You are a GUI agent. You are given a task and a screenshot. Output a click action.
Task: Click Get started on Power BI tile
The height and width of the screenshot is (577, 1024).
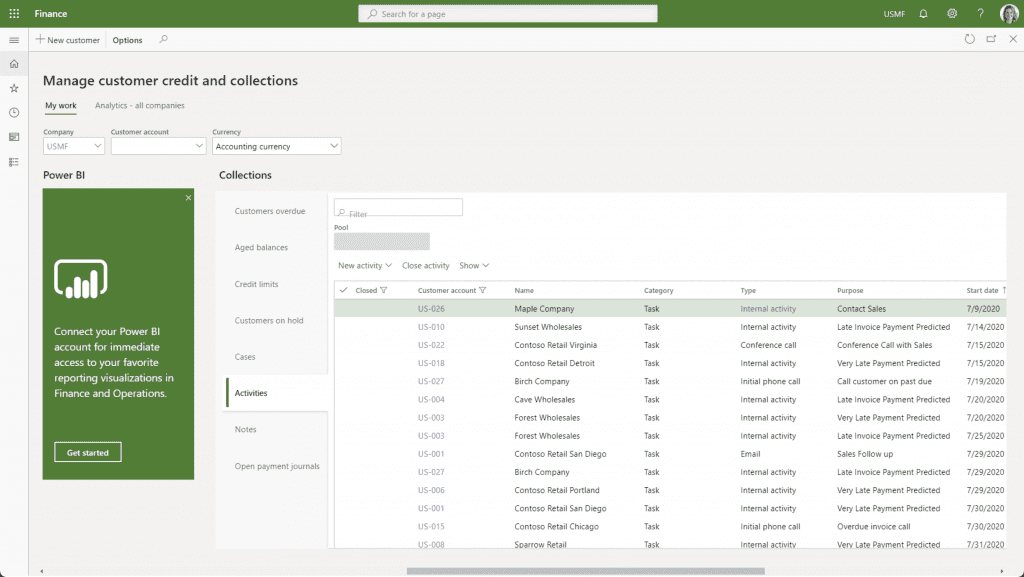[88, 452]
